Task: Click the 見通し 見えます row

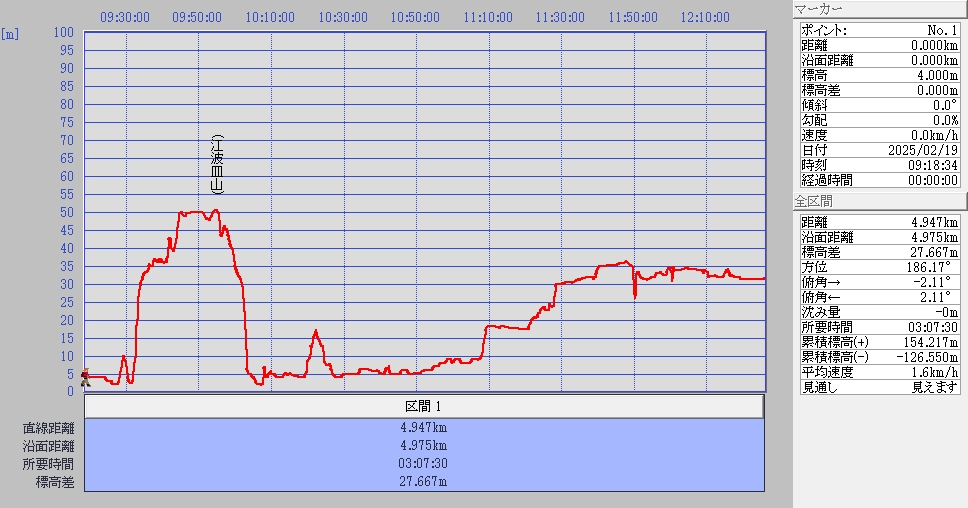Action: coord(879,387)
